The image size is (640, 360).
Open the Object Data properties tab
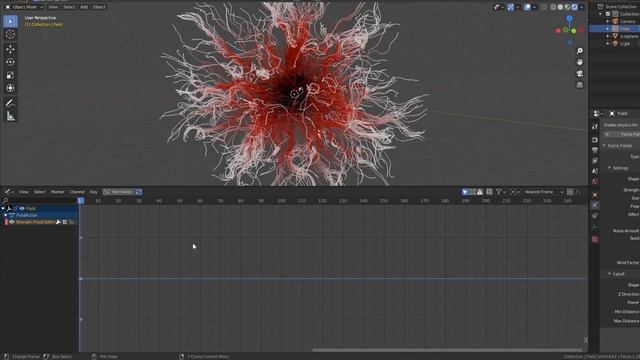pos(595,226)
